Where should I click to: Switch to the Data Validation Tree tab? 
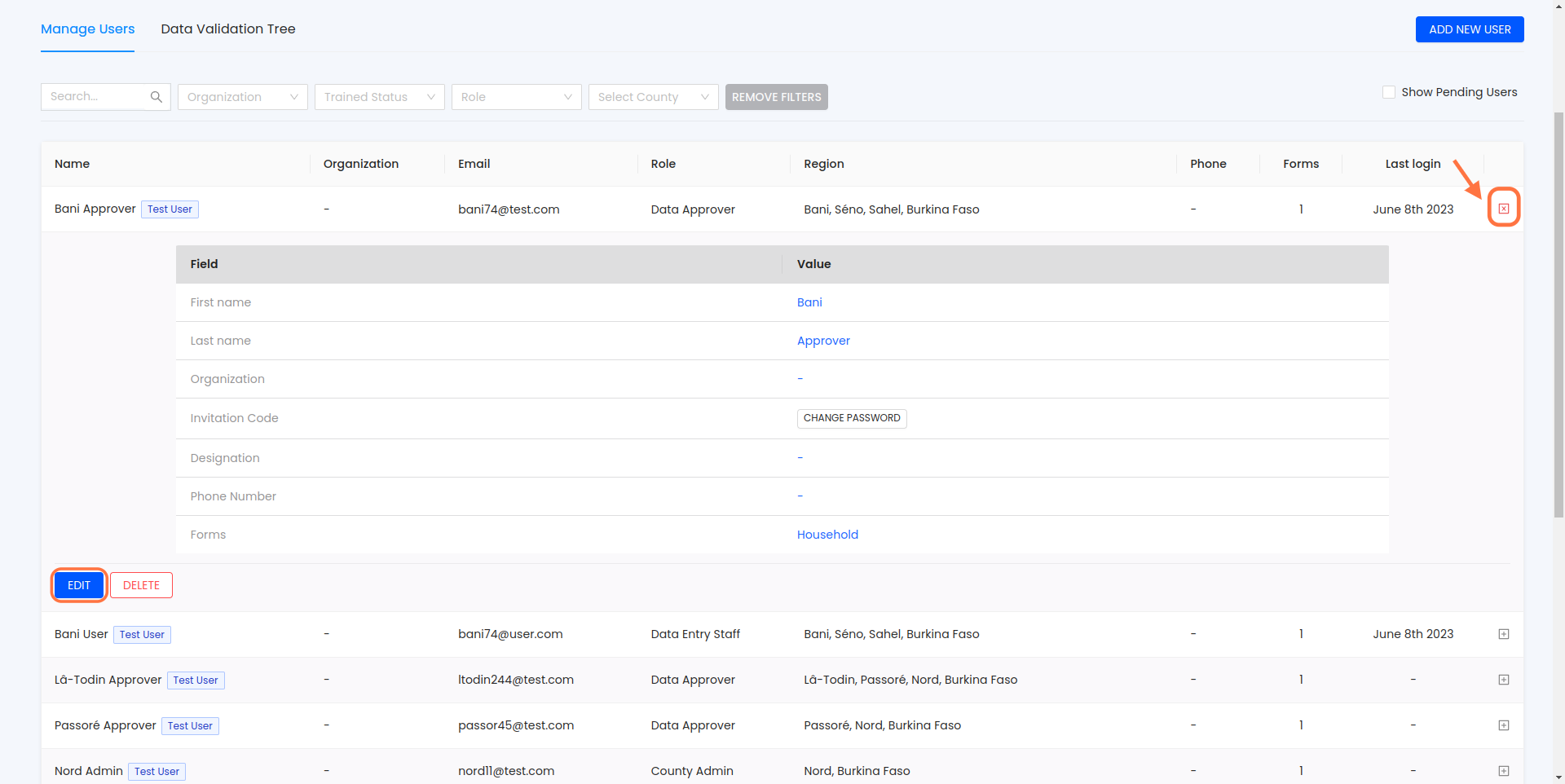[228, 29]
